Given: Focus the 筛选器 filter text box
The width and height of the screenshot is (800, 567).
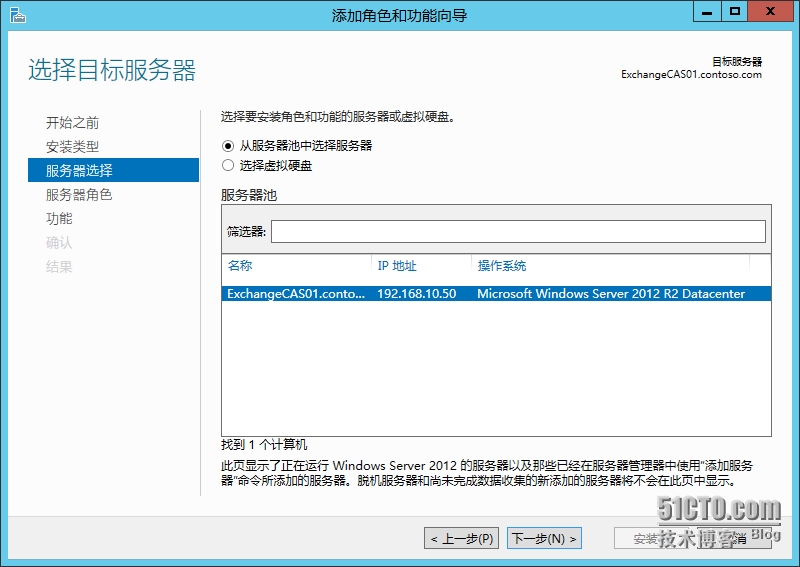Looking at the screenshot, I should tap(518, 232).
